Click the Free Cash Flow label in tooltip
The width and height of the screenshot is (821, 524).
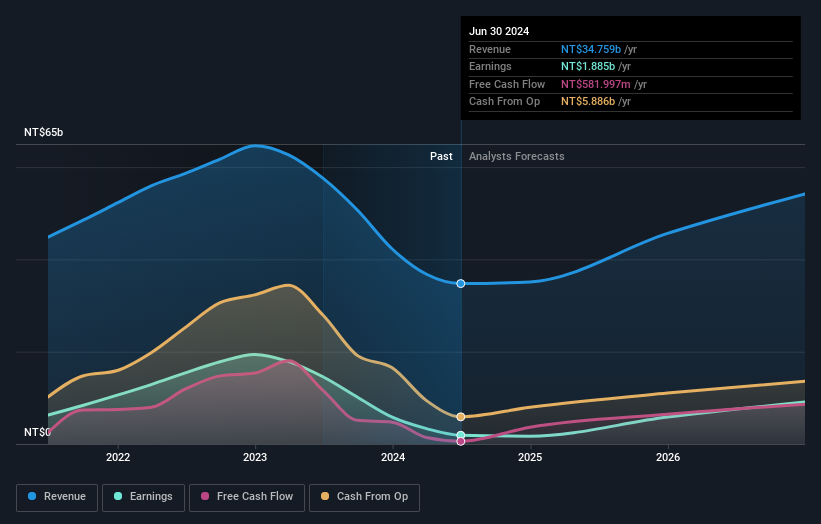click(x=507, y=84)
